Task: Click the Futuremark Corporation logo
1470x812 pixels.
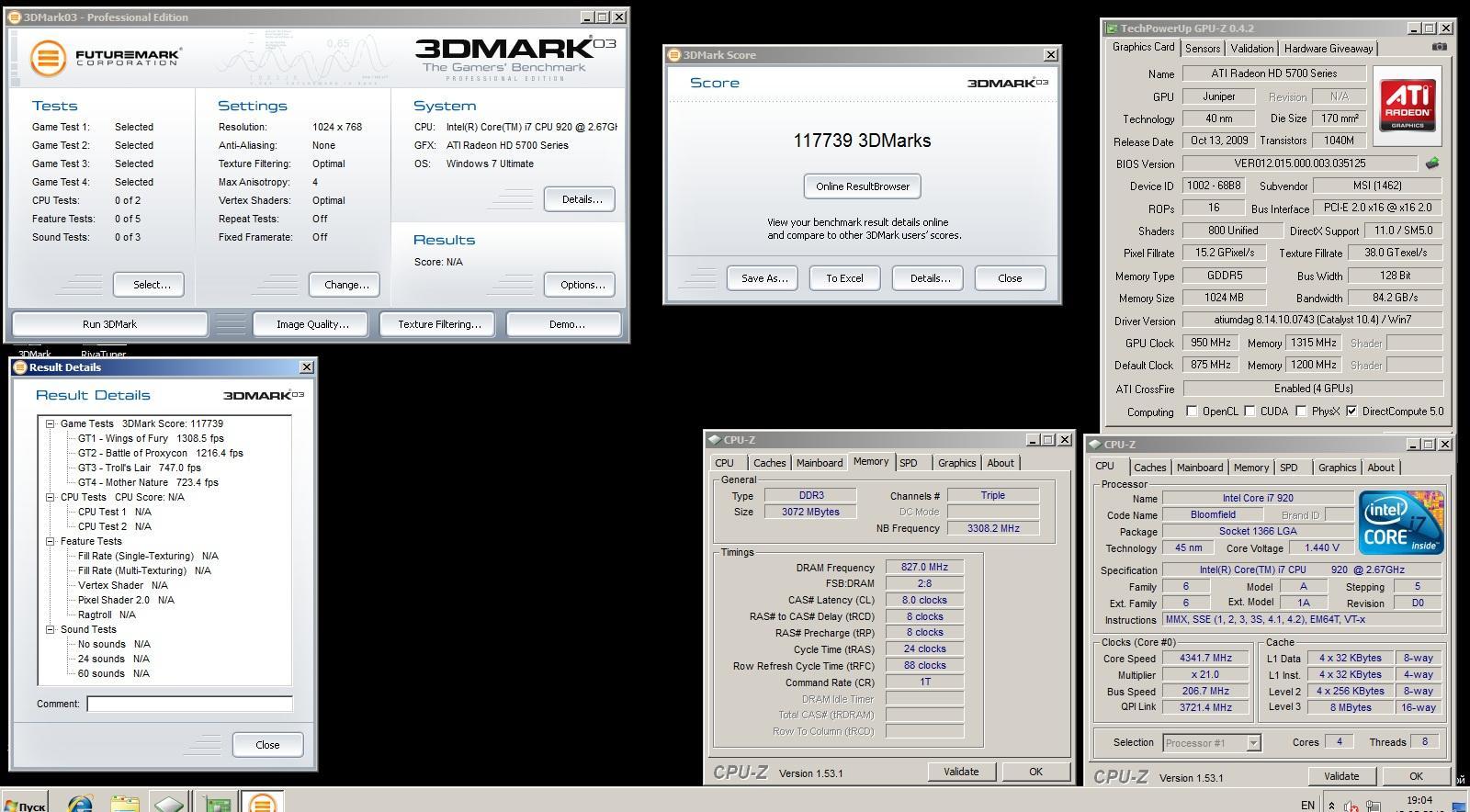Action: pyautogui.click(x=105, y=58)
